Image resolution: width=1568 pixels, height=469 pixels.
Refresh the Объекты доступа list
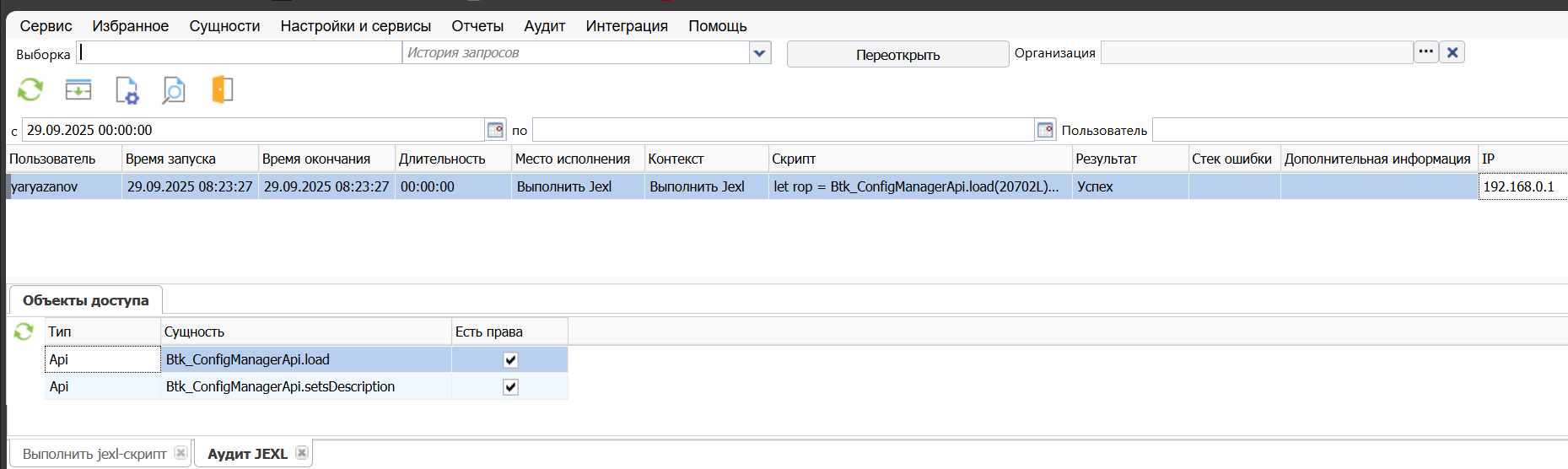click(24, 332)
